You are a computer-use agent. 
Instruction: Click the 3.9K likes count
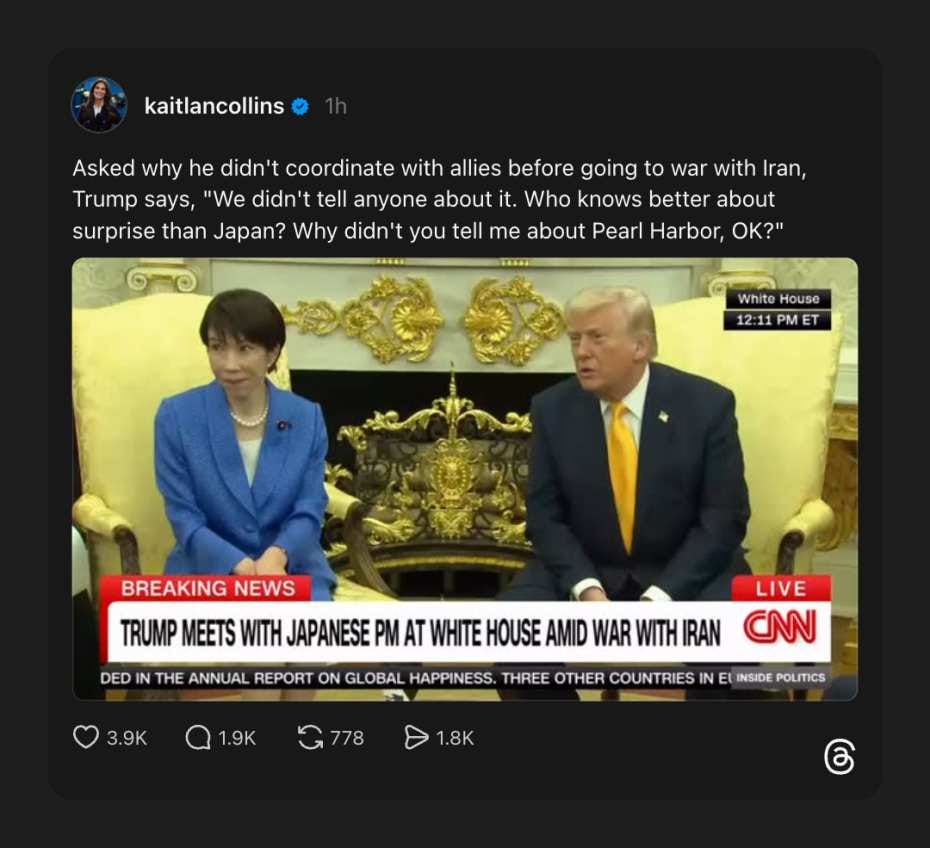click(x=126, y=738)
